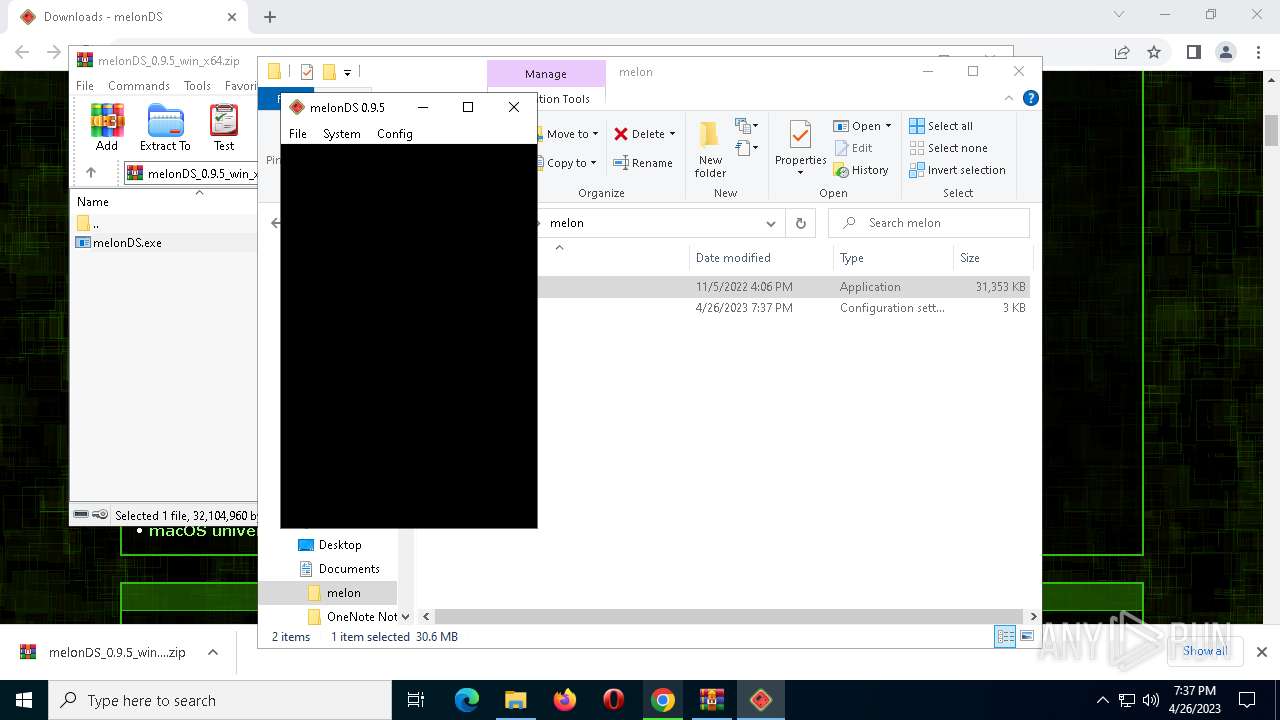Go up one level in WinRAR
The height and width of the screenshot is (720, 1280).
click(x=91, y=173)
